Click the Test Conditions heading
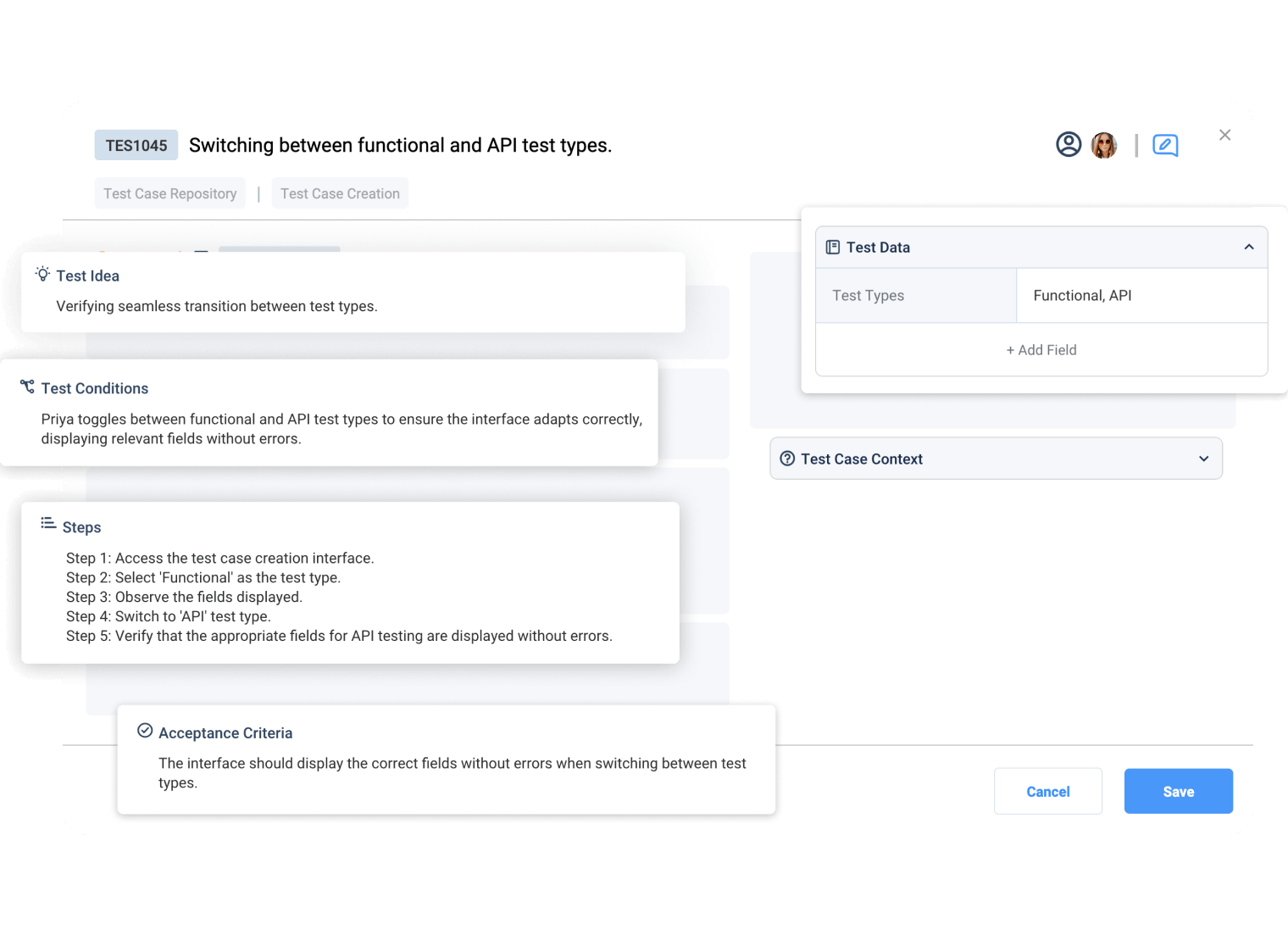Image resolution: width=1288 pixels, height=935 pixels. tap(95, 388)
